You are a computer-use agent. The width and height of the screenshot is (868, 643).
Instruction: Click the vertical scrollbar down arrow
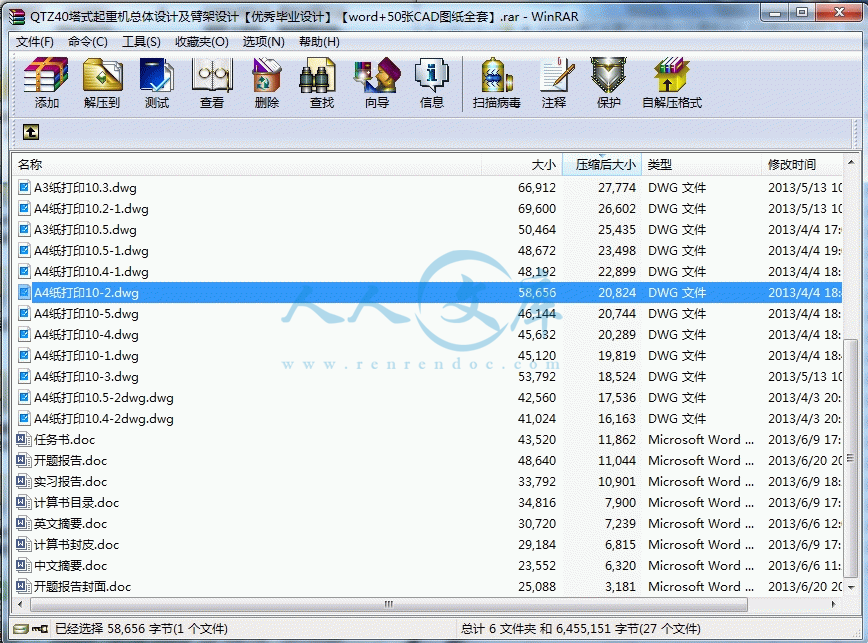(851, 588)
